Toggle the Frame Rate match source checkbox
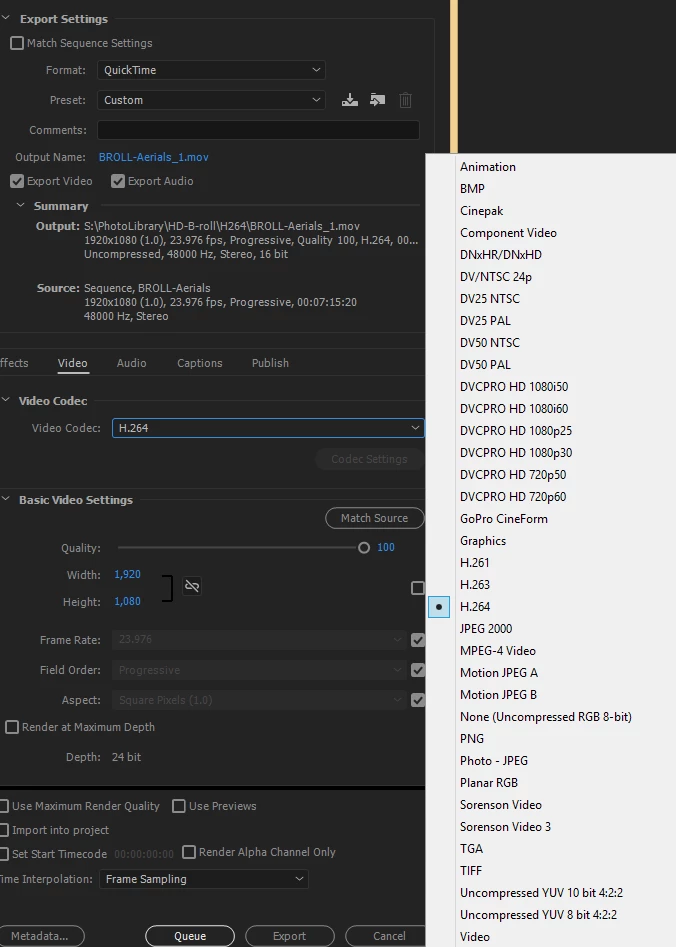This screenshot has height=947, width=676. click(x=417, y=640)
